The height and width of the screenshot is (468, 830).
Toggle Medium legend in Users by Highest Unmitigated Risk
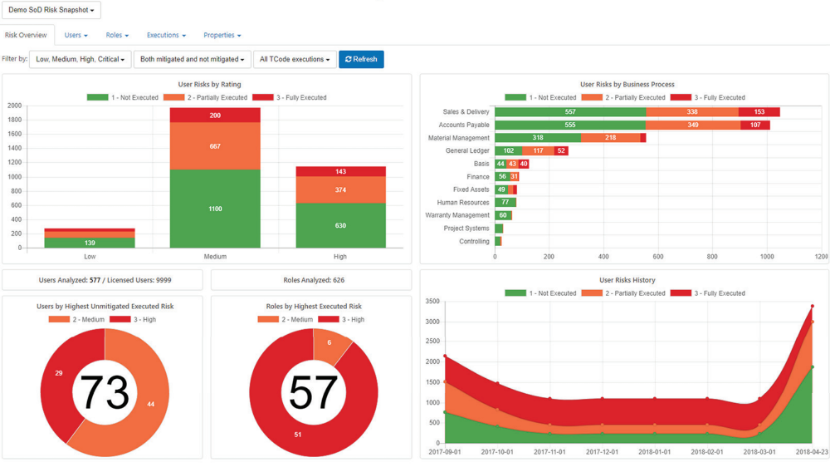pos(76,319)
